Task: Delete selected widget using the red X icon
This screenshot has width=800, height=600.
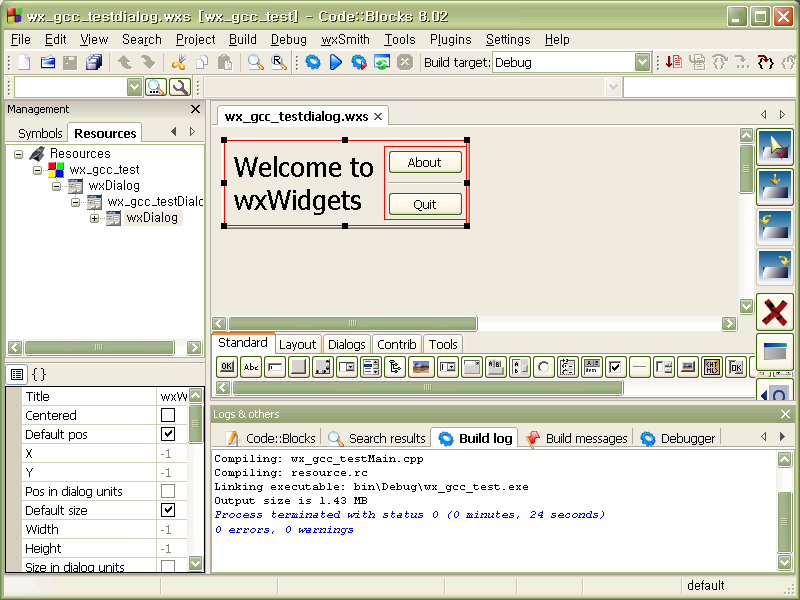Action: click(774, 312)
